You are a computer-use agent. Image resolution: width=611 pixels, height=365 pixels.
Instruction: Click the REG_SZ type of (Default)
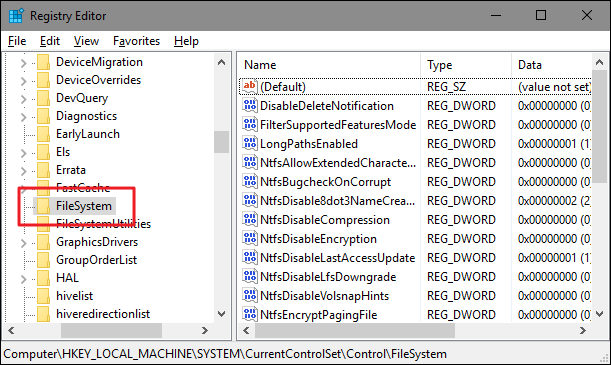pyautogui.click(x=447, y=86)
